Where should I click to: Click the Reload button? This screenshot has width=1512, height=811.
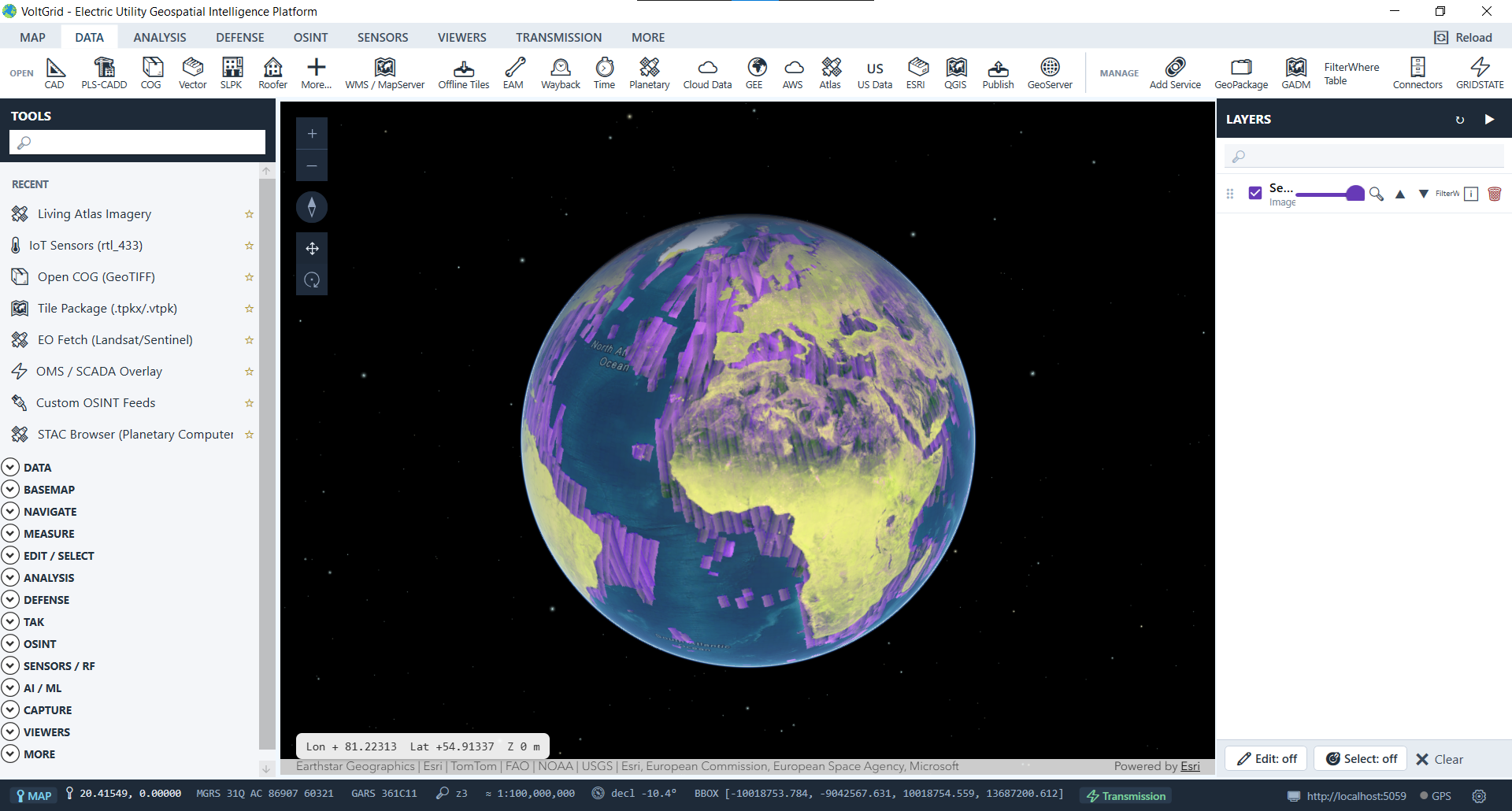tap(1464, 37)
